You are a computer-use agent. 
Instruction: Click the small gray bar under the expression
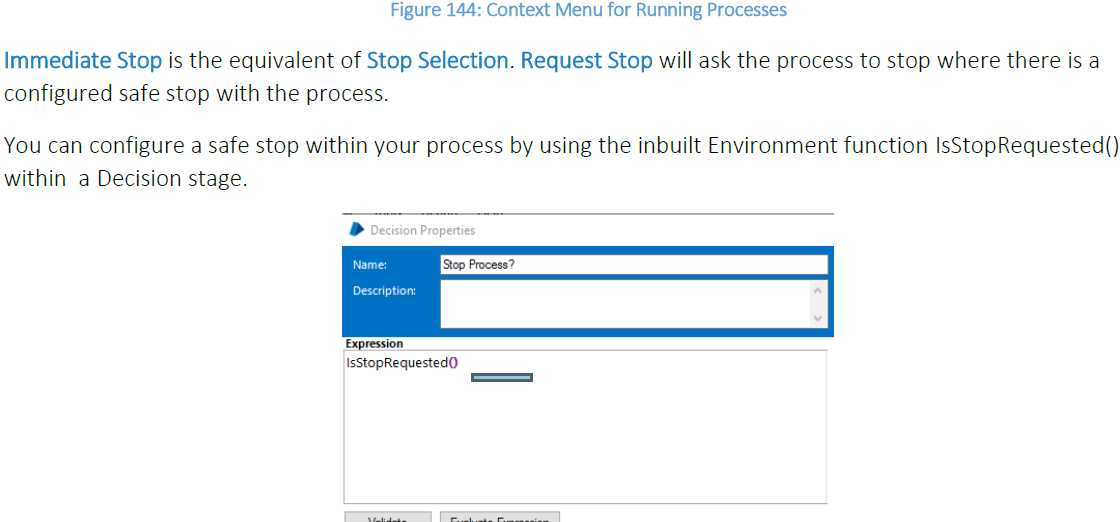coord(502,377)
